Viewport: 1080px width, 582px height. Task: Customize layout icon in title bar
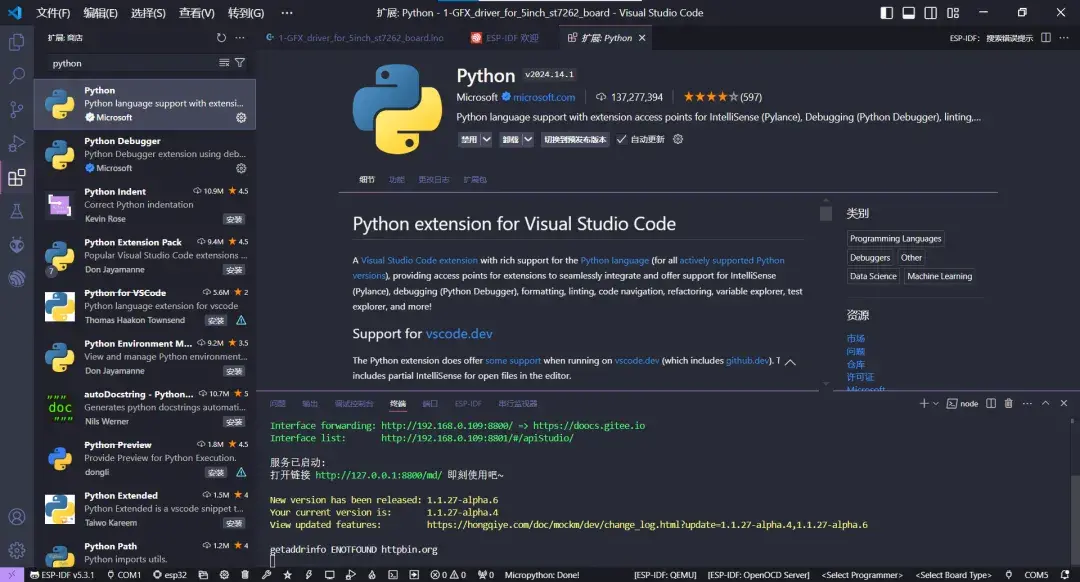click(953, 12)
